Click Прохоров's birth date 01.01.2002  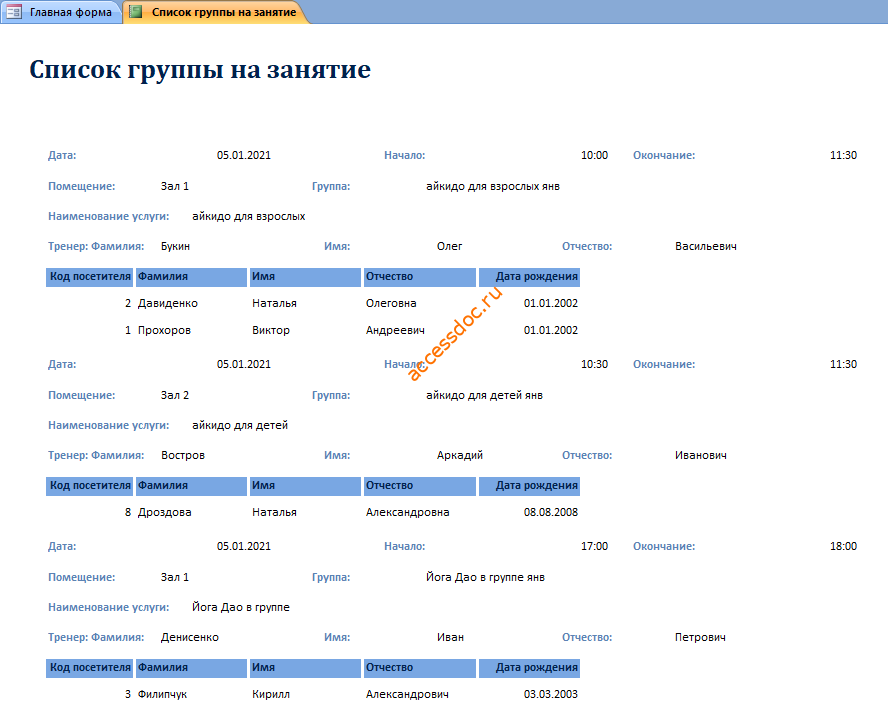tap(550, 330)
